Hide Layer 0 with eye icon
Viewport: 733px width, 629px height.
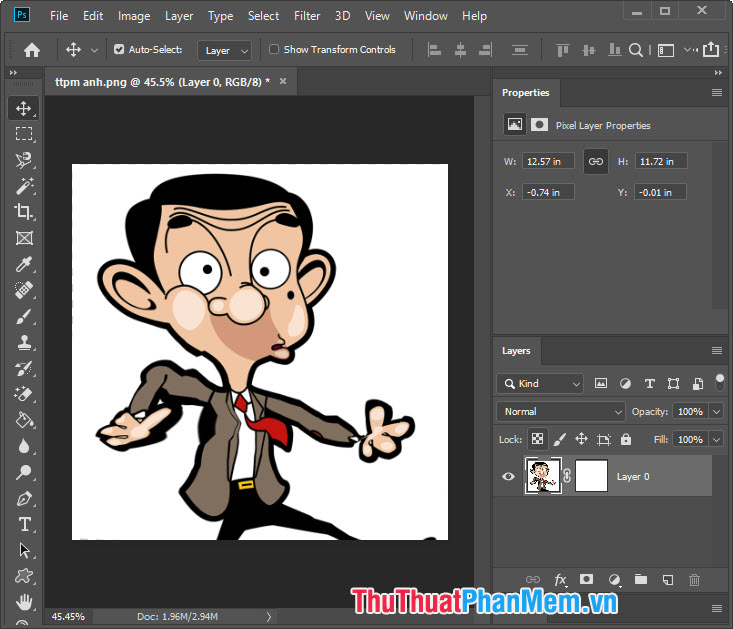[x=508, y=476]
